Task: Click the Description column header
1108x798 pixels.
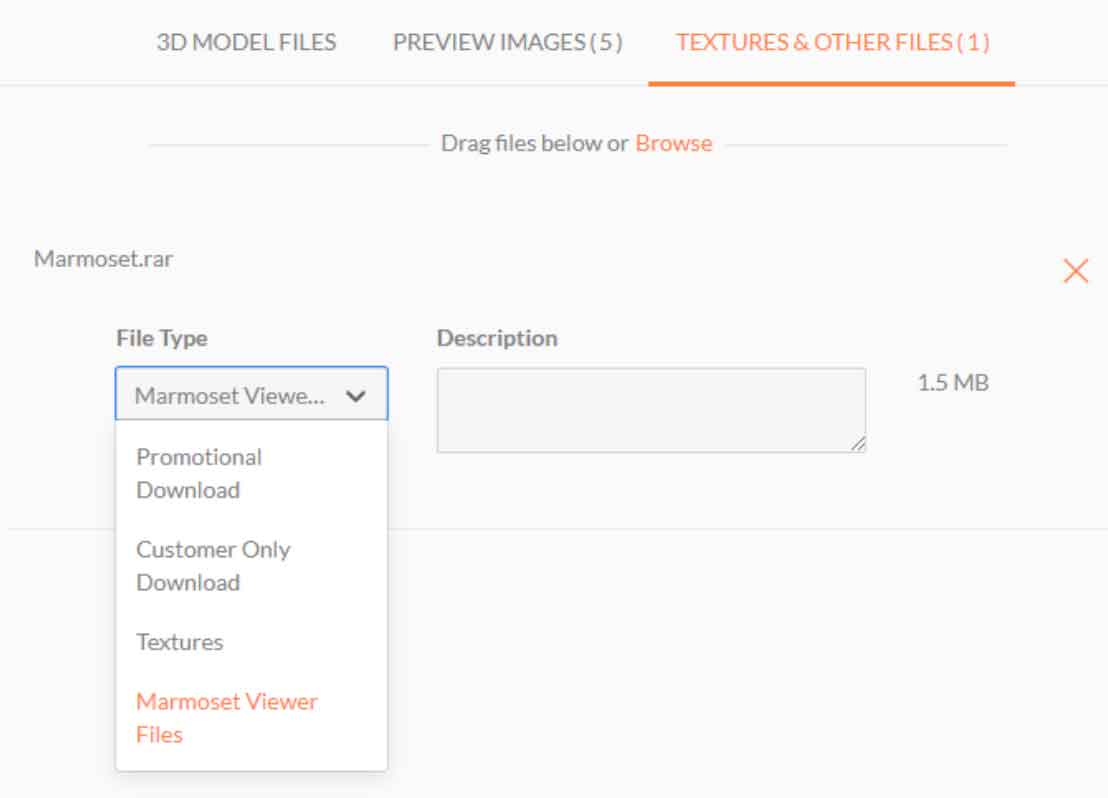Action: coord(497,338)
